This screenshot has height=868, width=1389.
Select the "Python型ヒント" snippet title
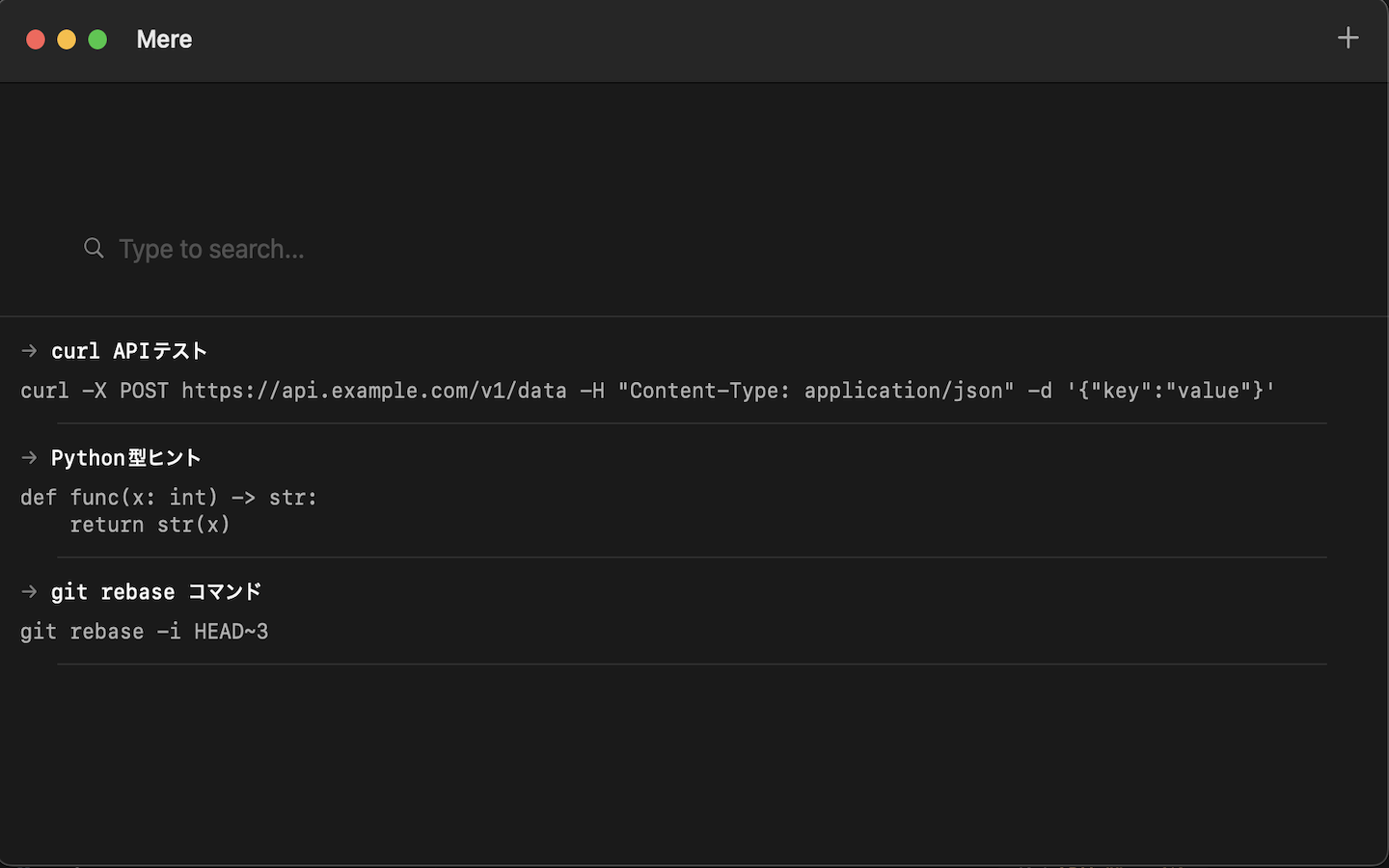point(126,458)
